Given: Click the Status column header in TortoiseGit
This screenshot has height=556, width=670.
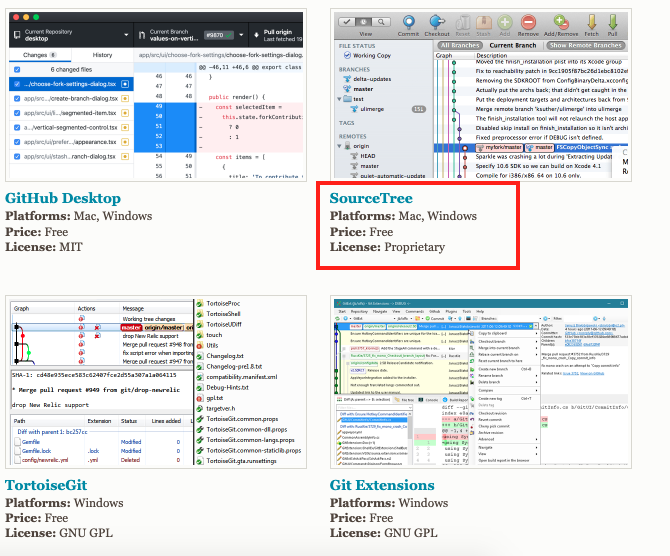Looking at the screenshot, I should coord(129,421).
